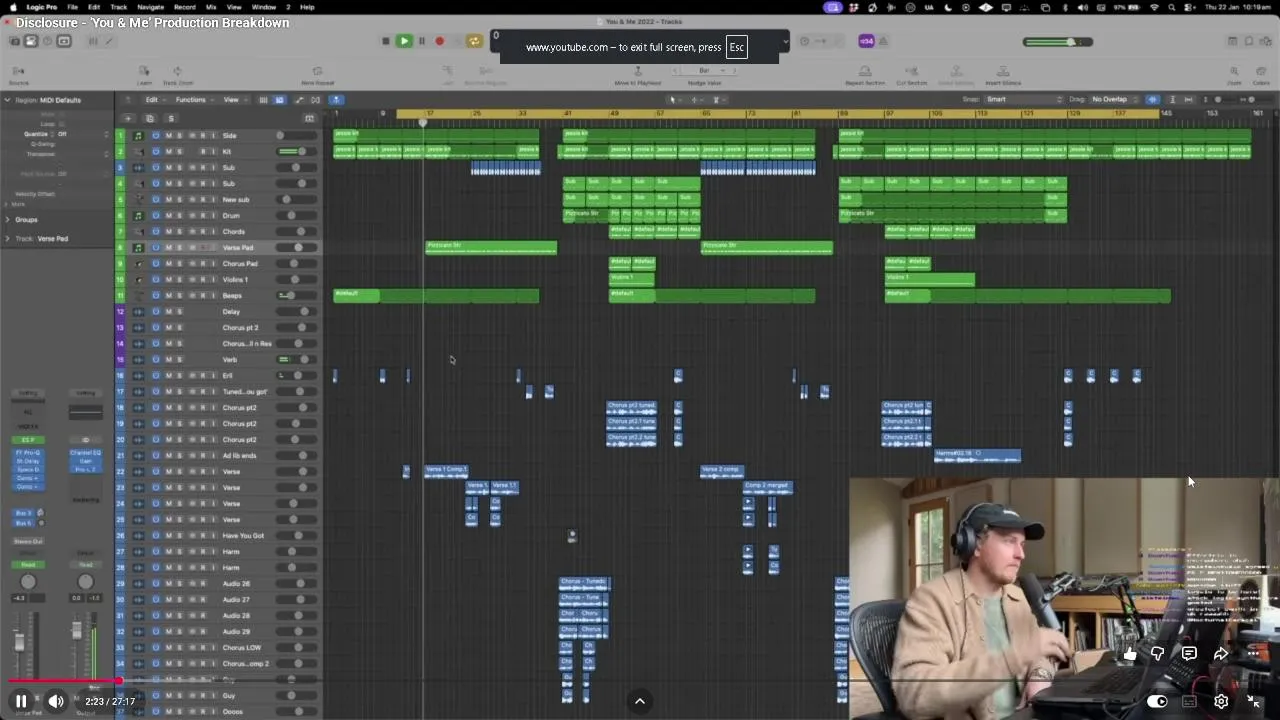Open the Mixer icon in control bar
Image resolution: width=1280 pixels, height=720 pixels.
pyautogui.click(x=93, y=41)
